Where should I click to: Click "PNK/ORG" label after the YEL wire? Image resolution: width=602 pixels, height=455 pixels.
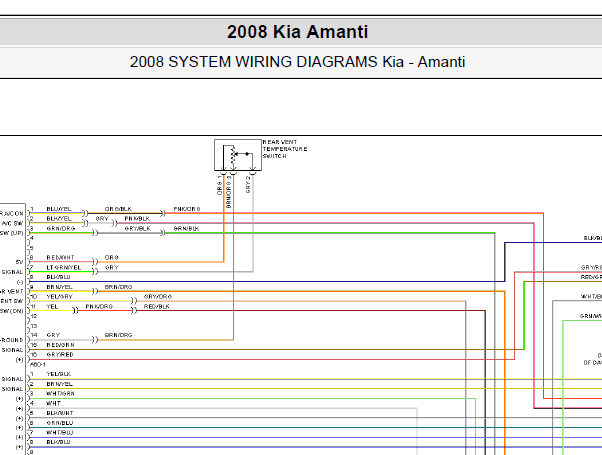99,306
